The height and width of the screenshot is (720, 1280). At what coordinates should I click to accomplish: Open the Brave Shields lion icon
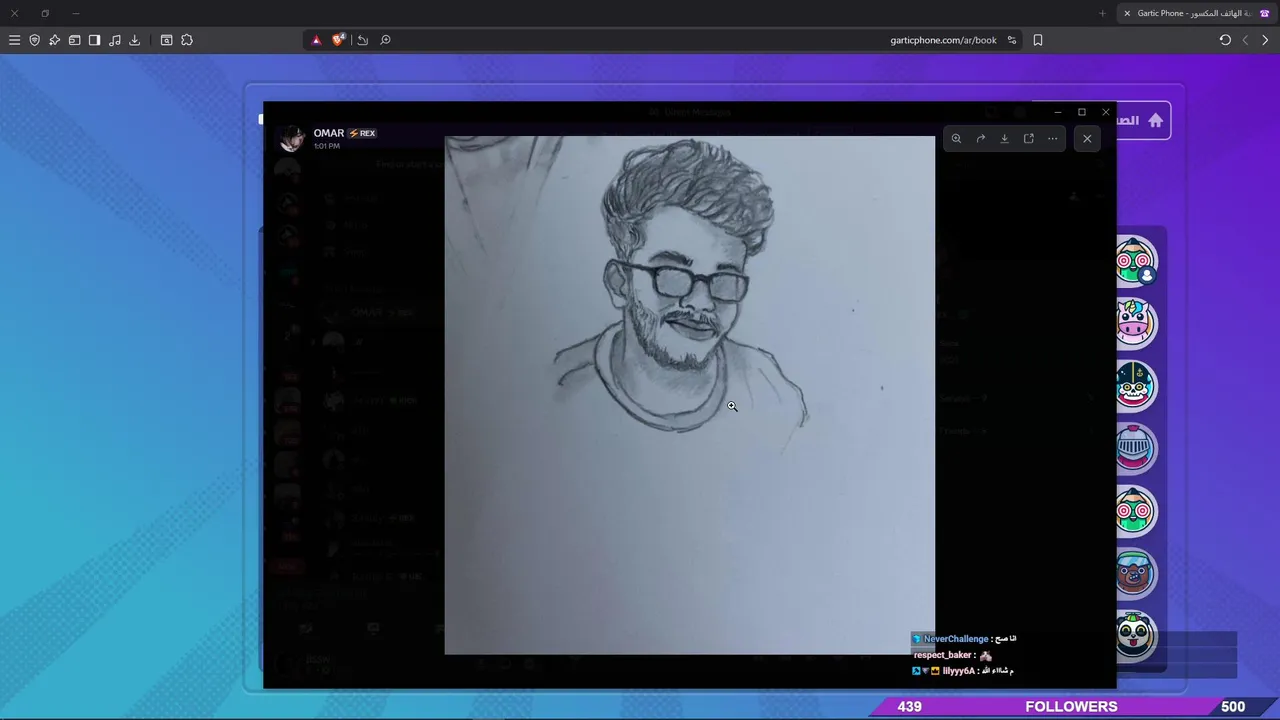tap(338, 40)
